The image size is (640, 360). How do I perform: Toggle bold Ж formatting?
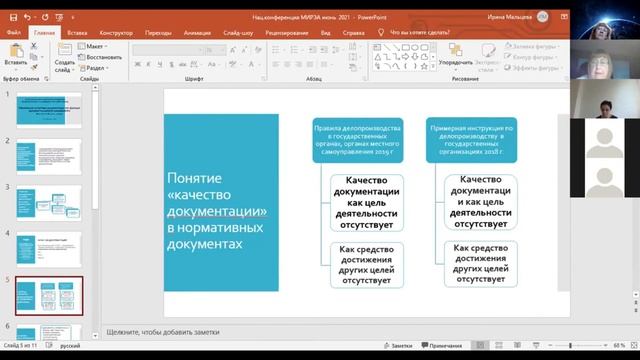(x=138, y=64)
